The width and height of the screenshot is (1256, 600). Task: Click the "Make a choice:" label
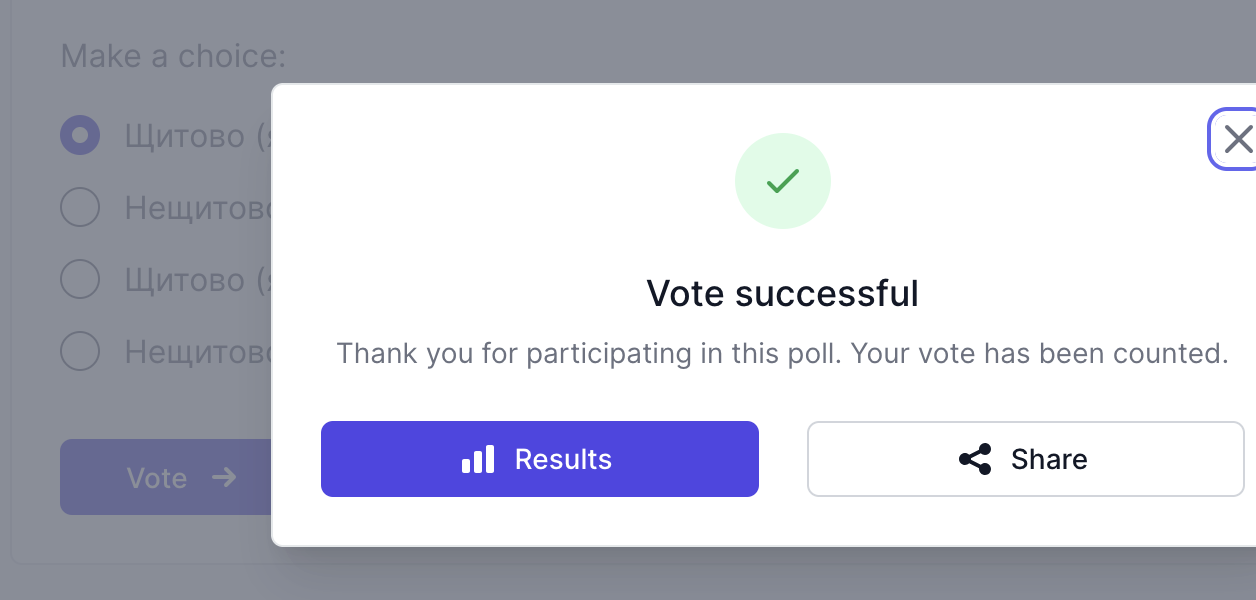pos(173,56)
